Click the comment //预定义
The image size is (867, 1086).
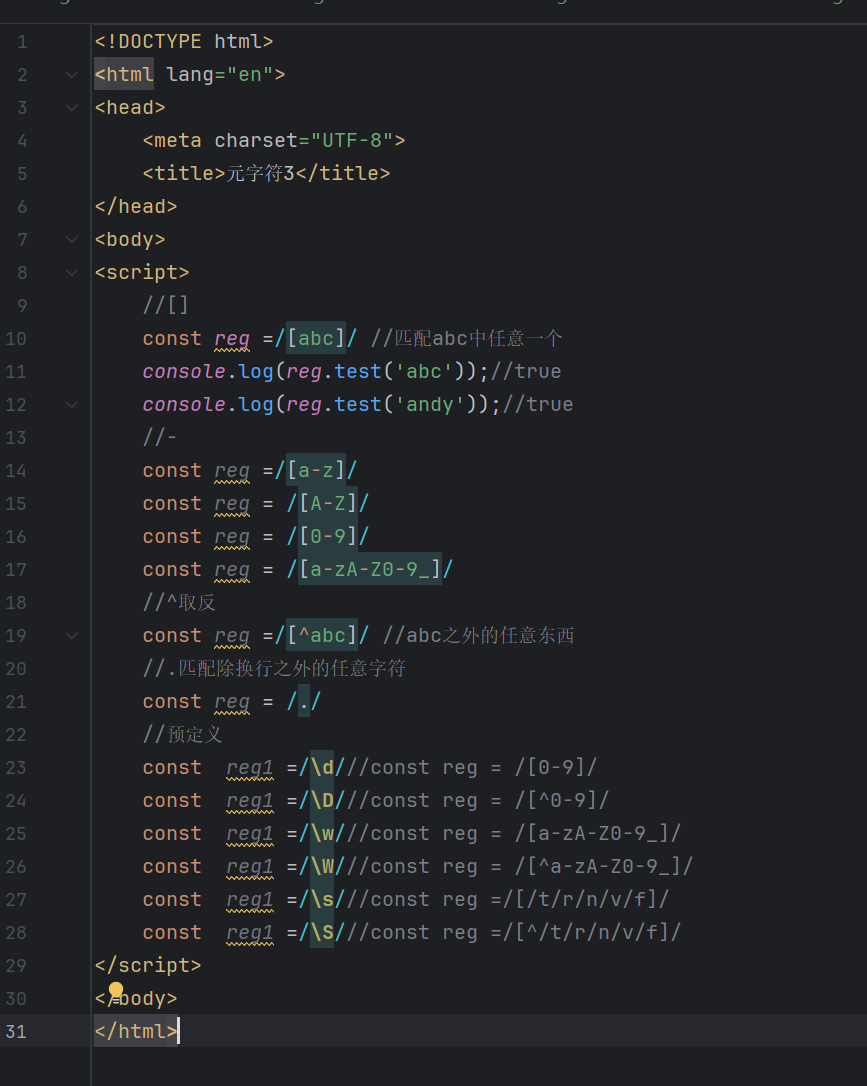tap(183, 734)
